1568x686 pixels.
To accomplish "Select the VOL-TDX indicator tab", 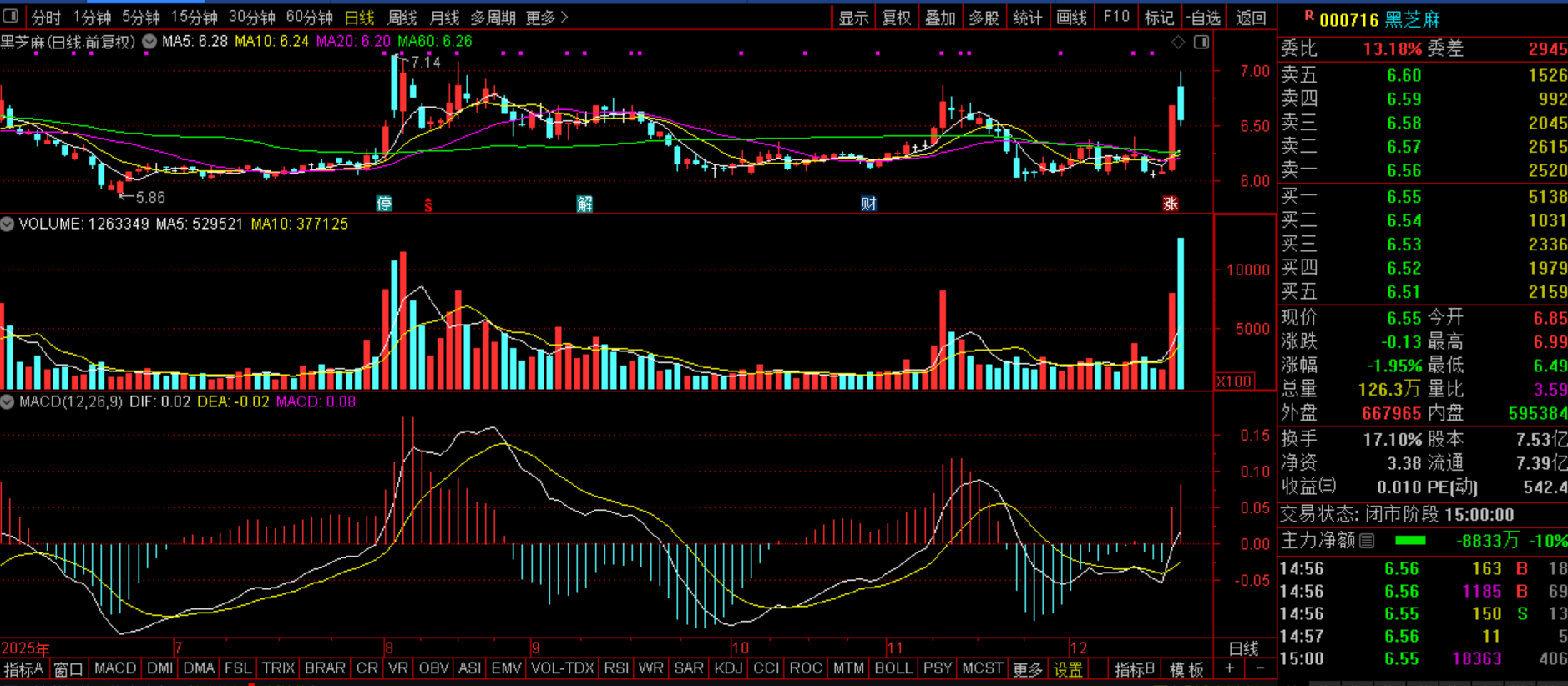I will pyautogui.click(x=563, y=668).
